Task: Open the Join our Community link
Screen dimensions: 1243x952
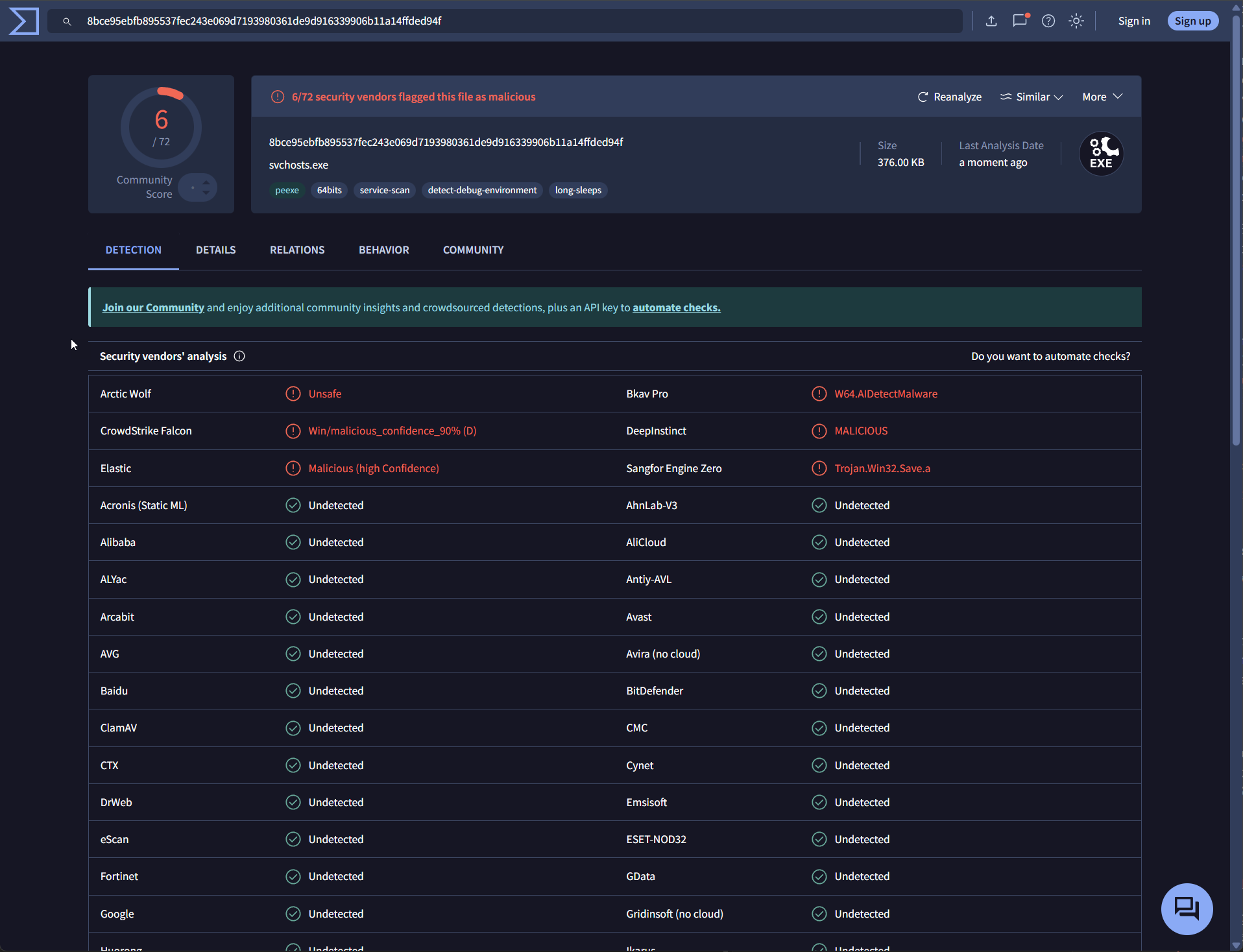Action: (153, 307)
